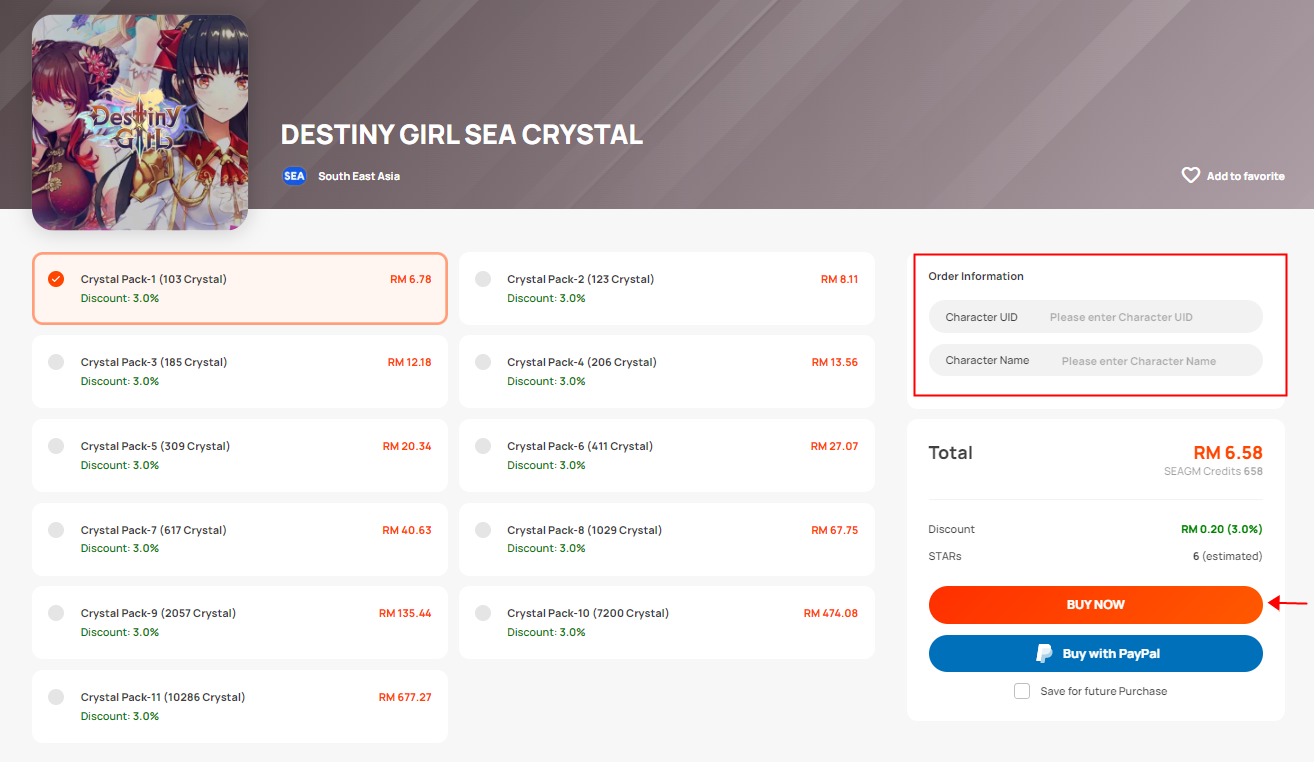The image size is (1314, 762).
Task: Pick Crystal Pack-6 (411 Crystal) radio
Action: coord(483,446)
